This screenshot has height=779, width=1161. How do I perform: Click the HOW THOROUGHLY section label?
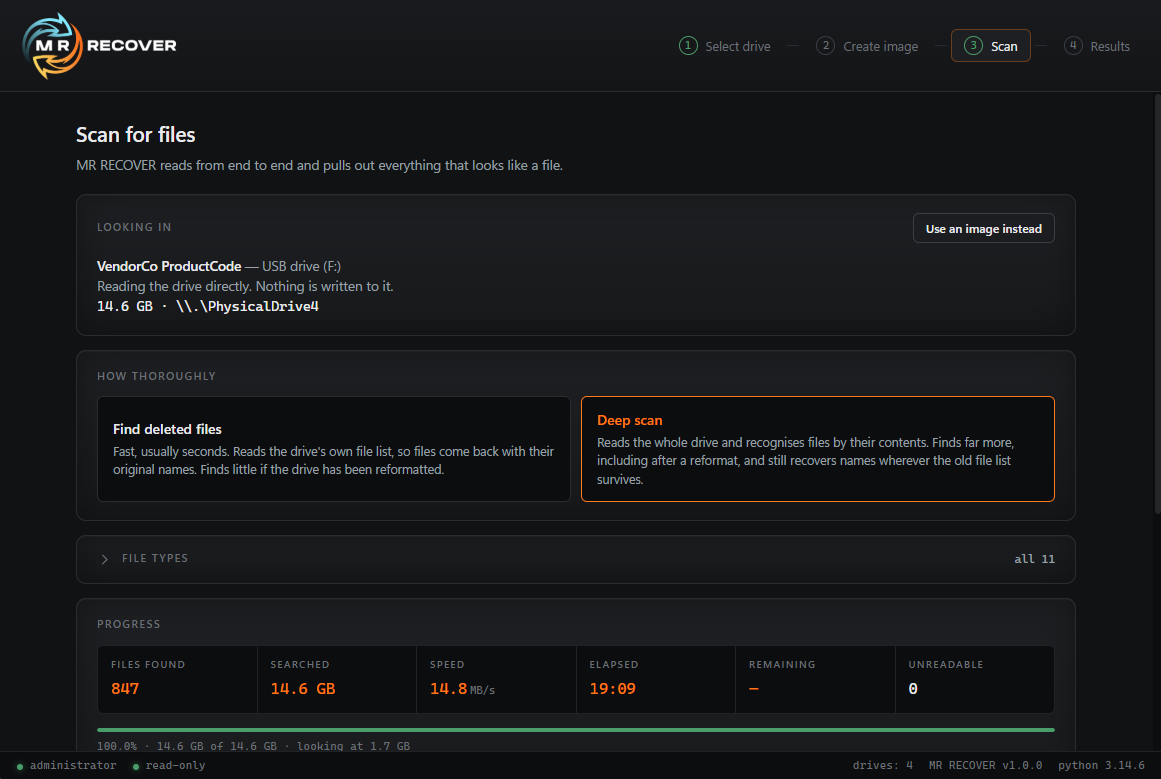pyautogui.click(x=156, y=376)
